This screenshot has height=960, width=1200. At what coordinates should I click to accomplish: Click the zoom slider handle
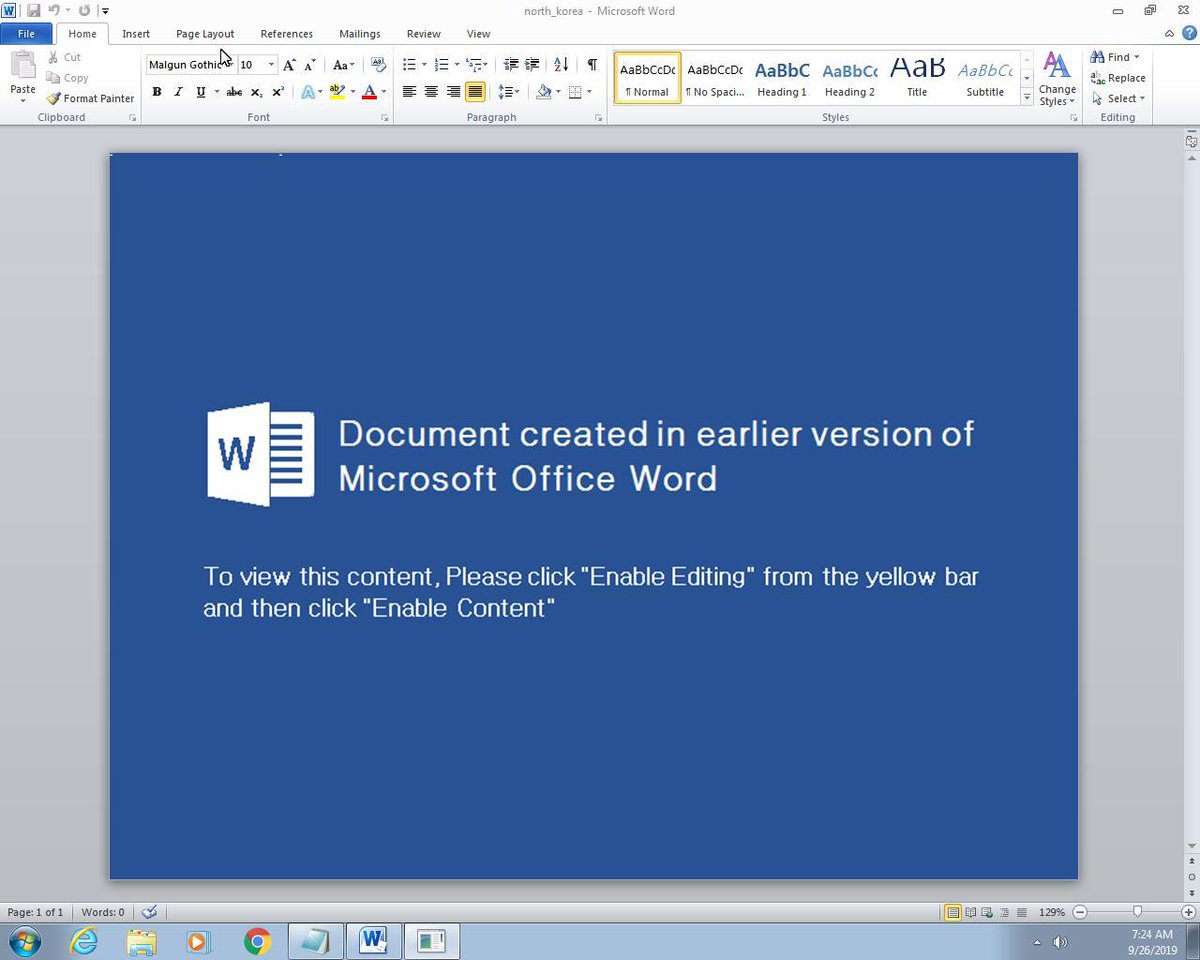(1137, 912)
